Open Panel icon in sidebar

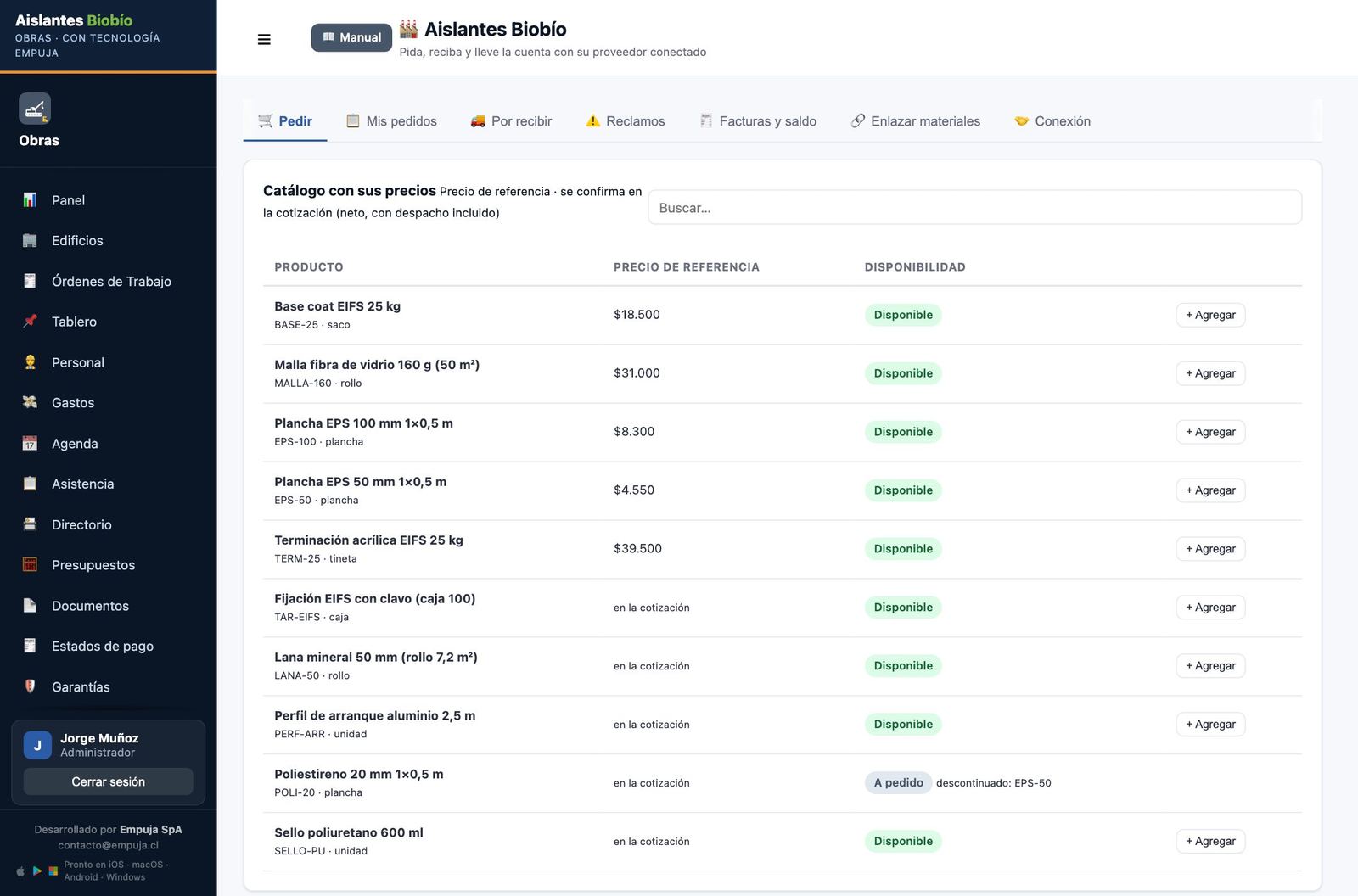pos(30,200)
